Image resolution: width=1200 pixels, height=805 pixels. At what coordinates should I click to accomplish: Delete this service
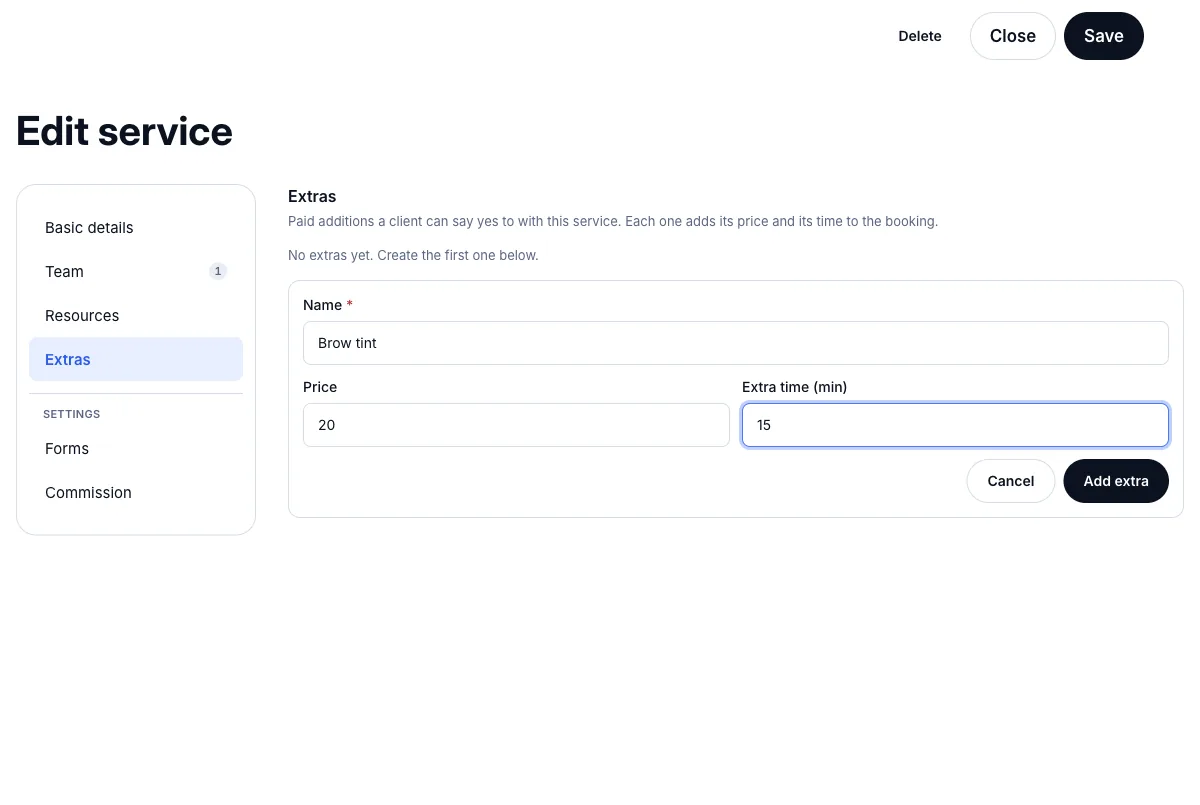tap(920, 36)
